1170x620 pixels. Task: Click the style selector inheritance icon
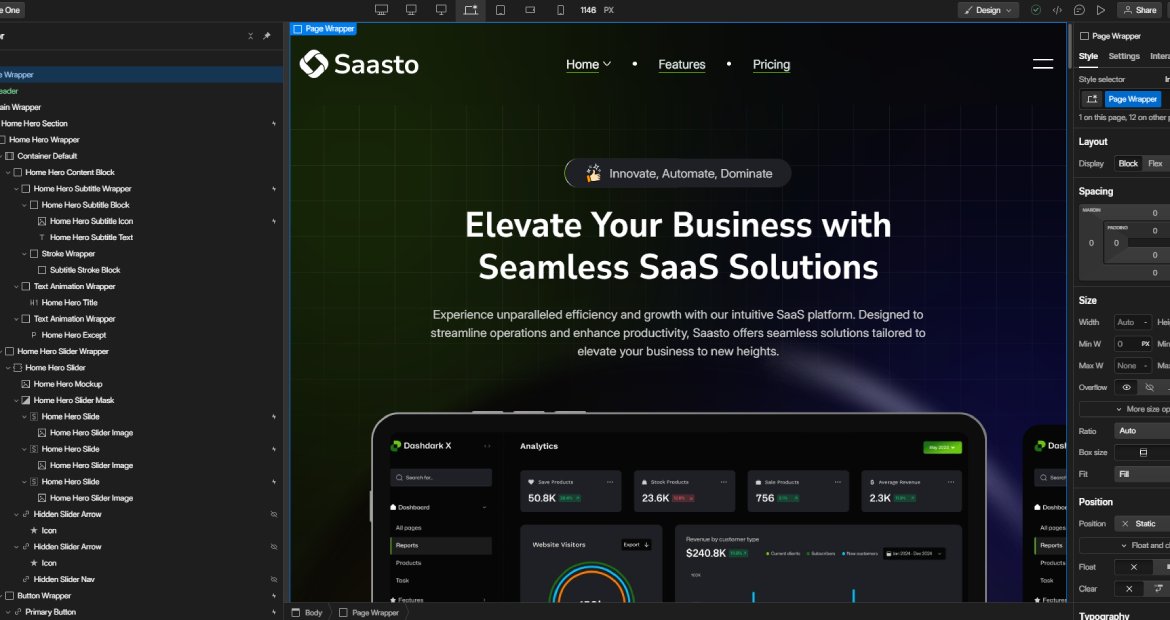[1092, 98]
